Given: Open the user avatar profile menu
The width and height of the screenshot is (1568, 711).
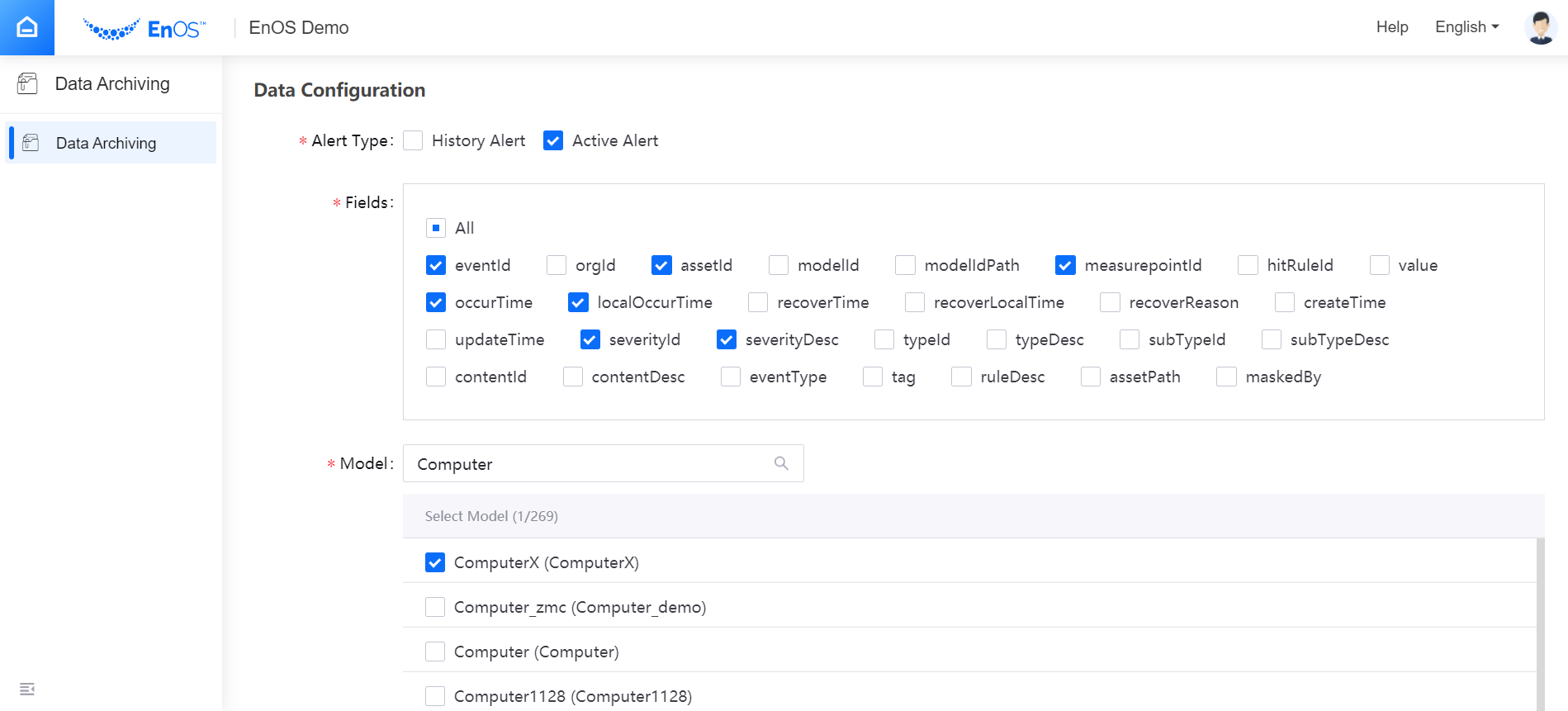Looking at the screenshot, I should click(x=1540, y=27).
